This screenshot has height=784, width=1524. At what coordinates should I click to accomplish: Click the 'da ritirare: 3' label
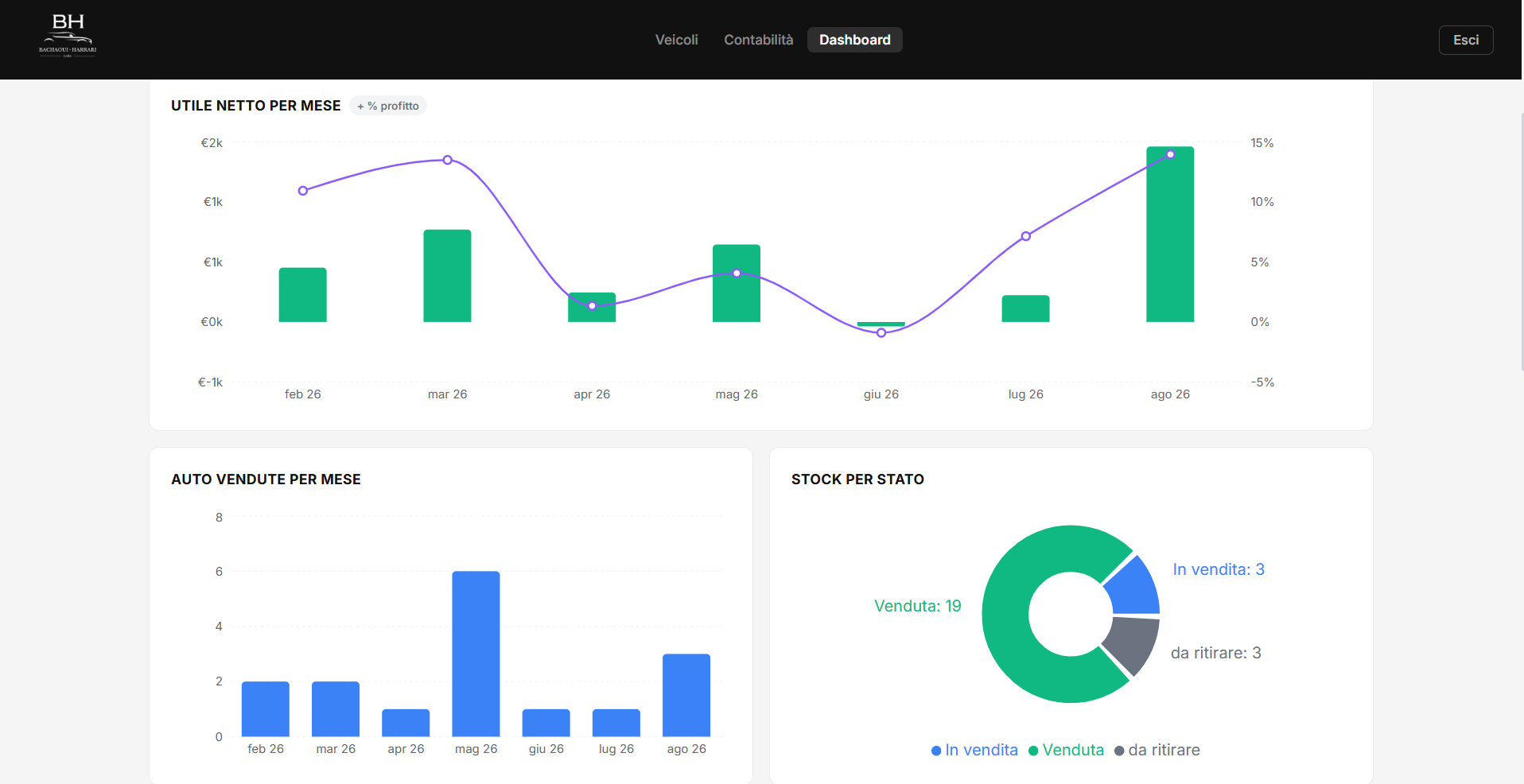[1216, 653]
